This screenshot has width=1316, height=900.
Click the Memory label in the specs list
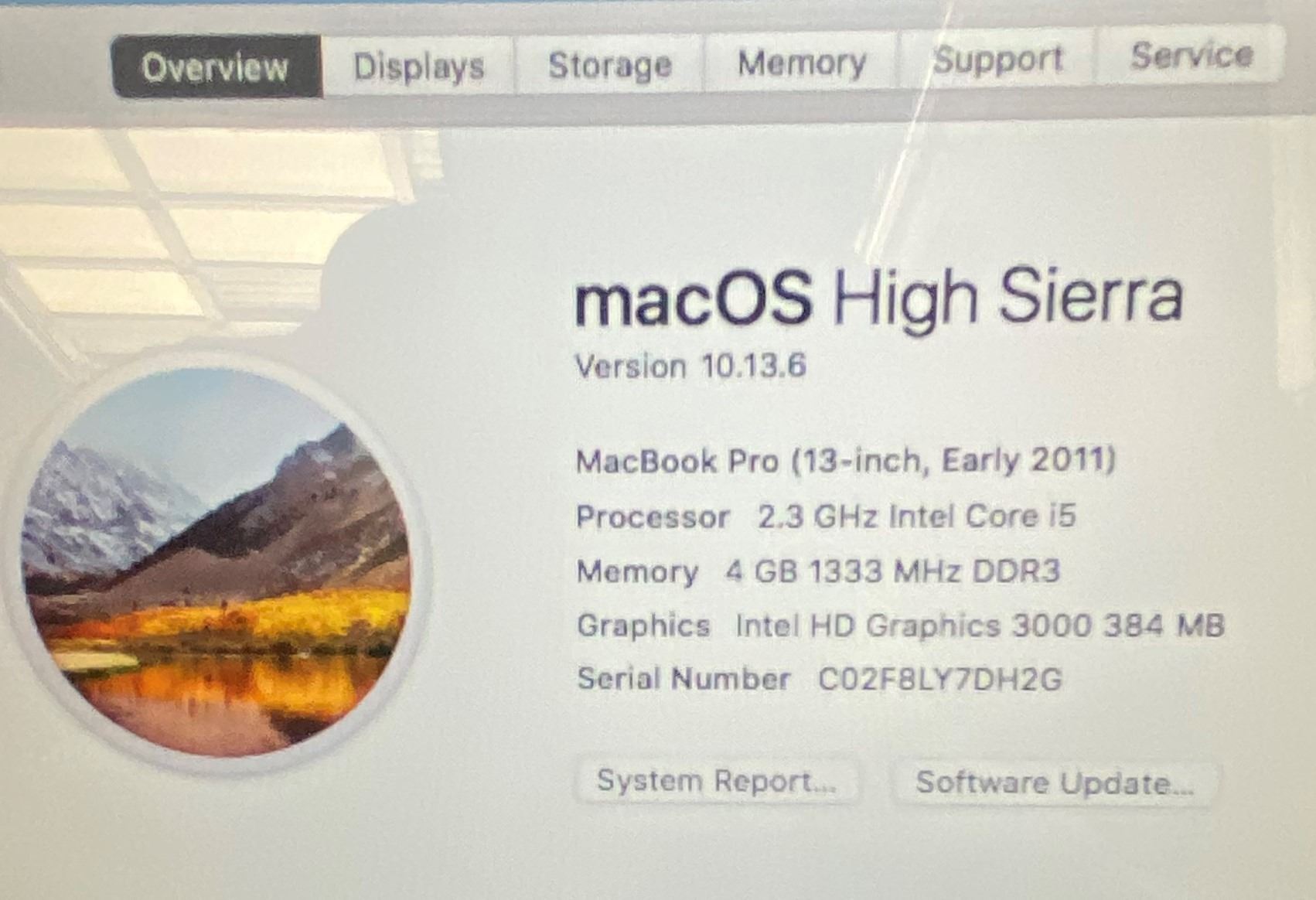(x=637, y=571)
